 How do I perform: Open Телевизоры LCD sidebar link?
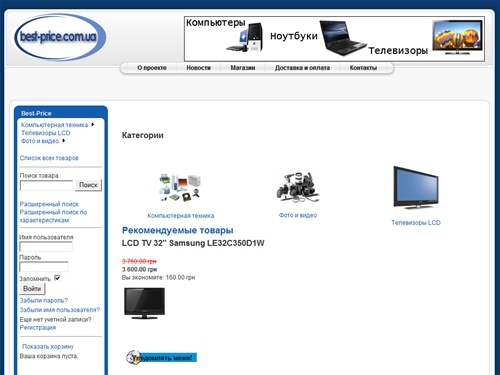click(46, 133)
